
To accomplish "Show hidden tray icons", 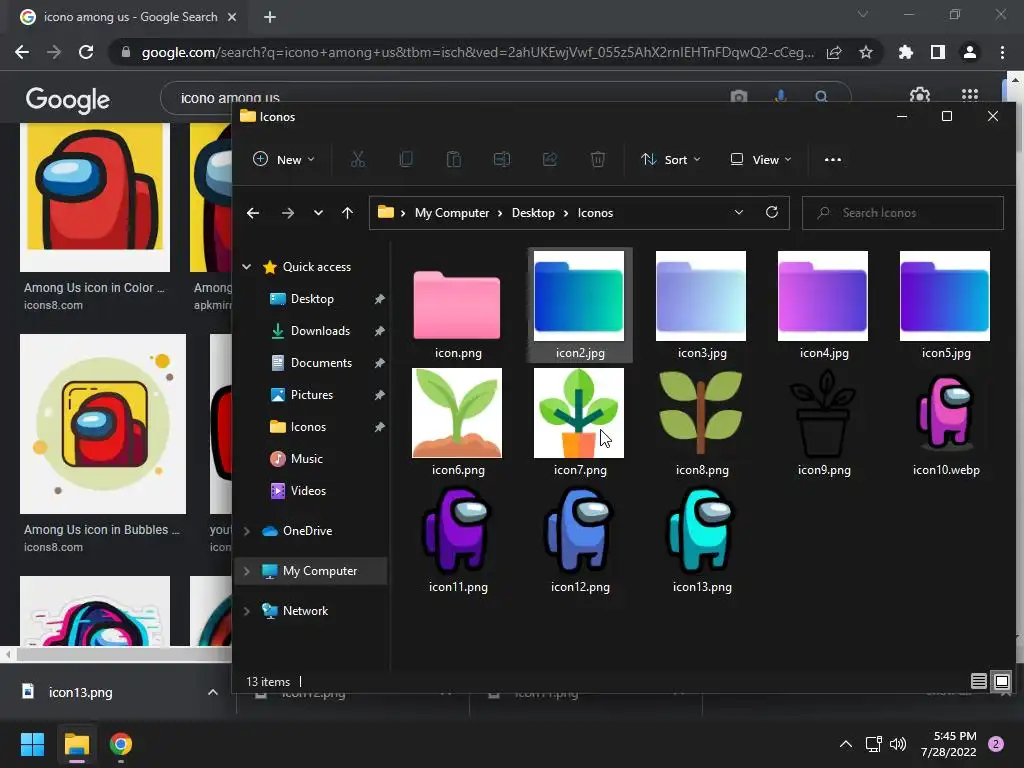I will [x=846, y=744].
